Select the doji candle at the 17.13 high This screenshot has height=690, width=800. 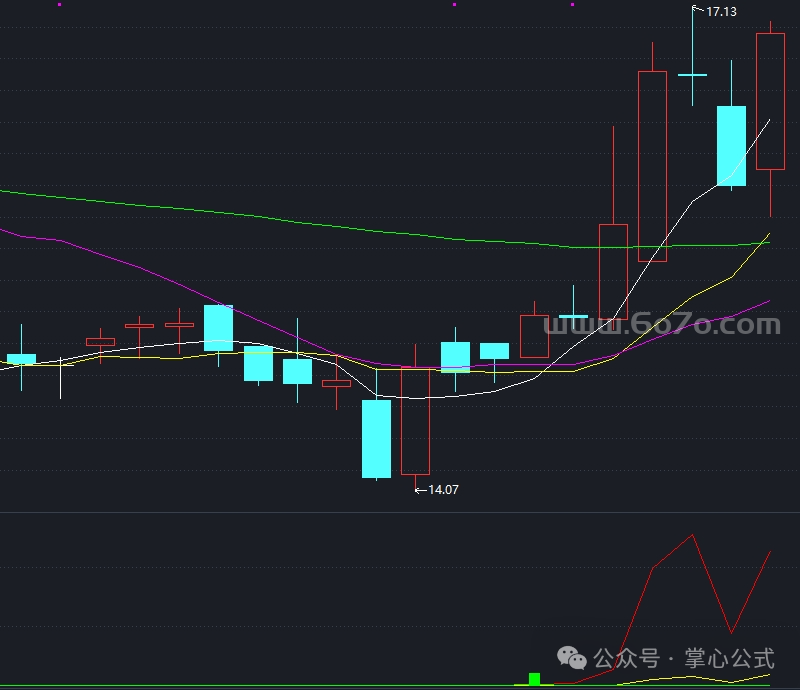pos(692,74)
